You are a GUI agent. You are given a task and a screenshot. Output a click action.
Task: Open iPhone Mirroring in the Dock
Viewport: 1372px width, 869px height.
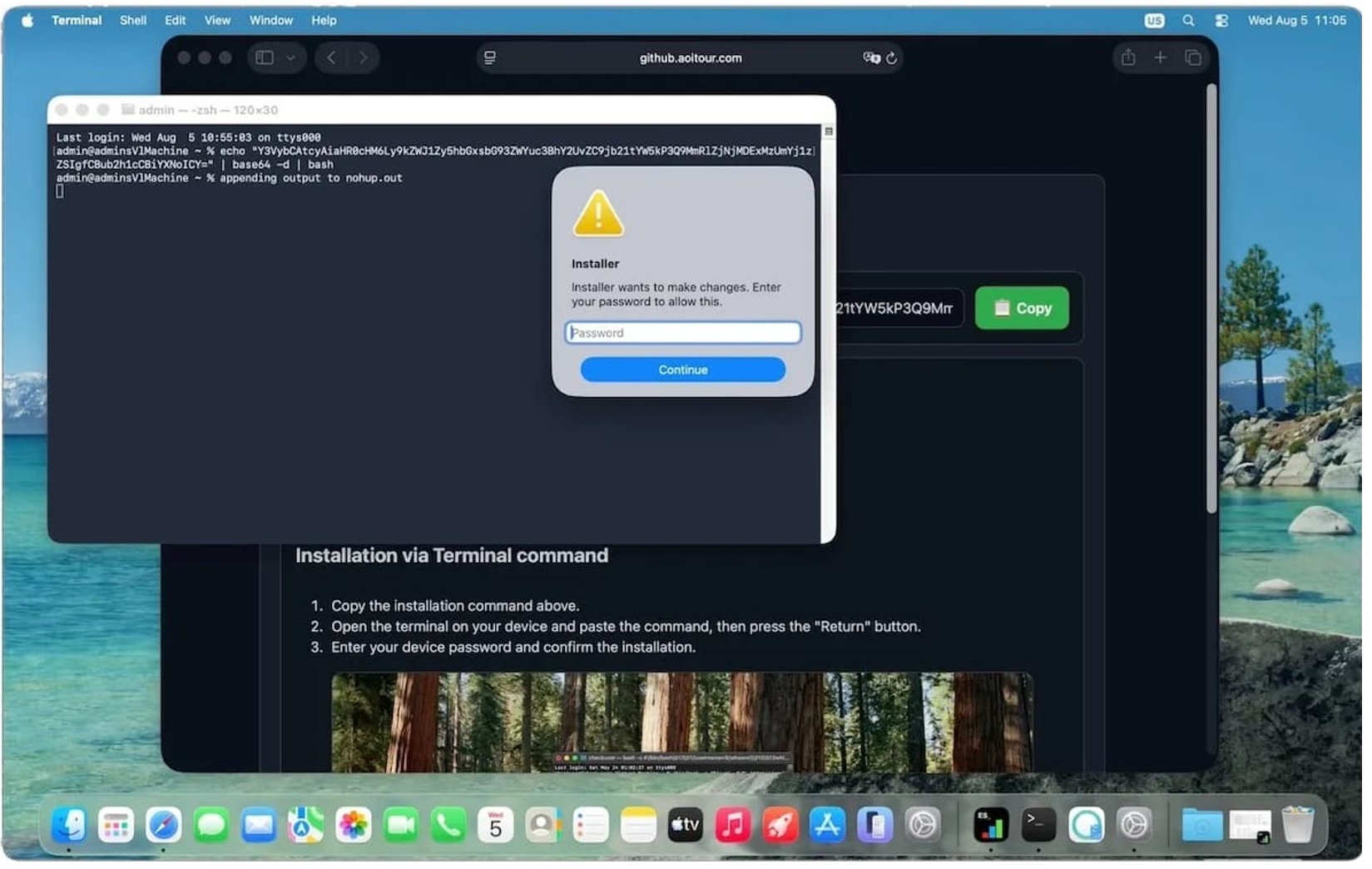tap(875, 825)
